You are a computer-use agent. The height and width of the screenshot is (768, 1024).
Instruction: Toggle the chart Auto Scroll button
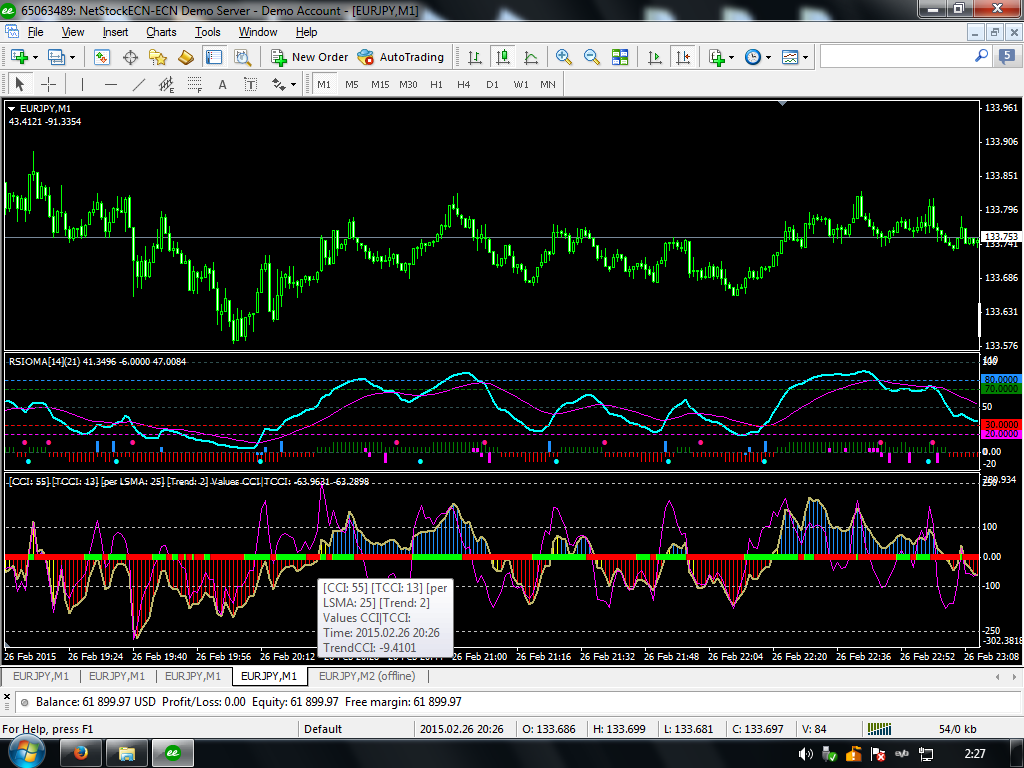655,57
